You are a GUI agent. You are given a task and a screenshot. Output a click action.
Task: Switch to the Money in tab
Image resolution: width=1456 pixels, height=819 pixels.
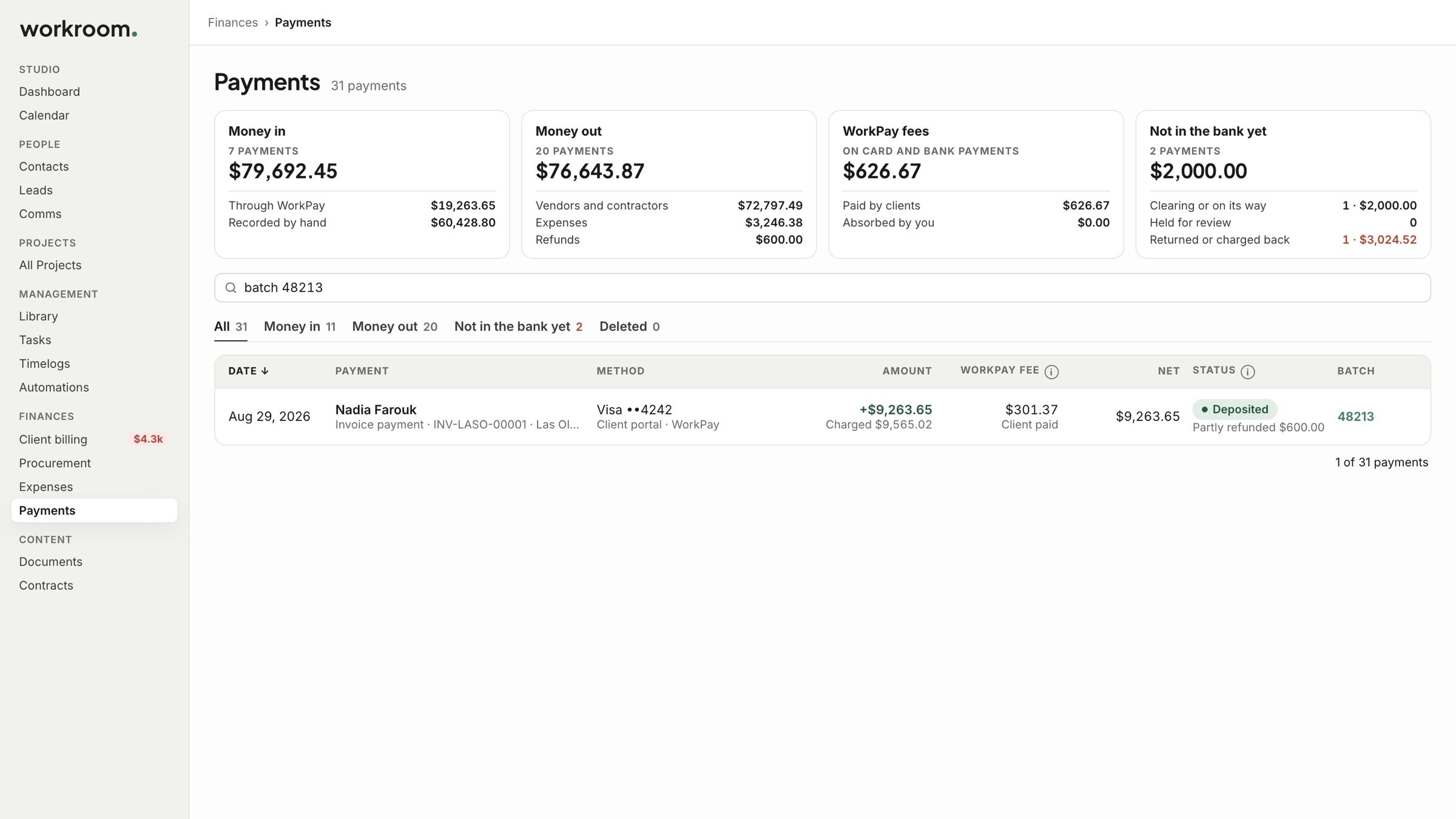(x=300, y=326)
